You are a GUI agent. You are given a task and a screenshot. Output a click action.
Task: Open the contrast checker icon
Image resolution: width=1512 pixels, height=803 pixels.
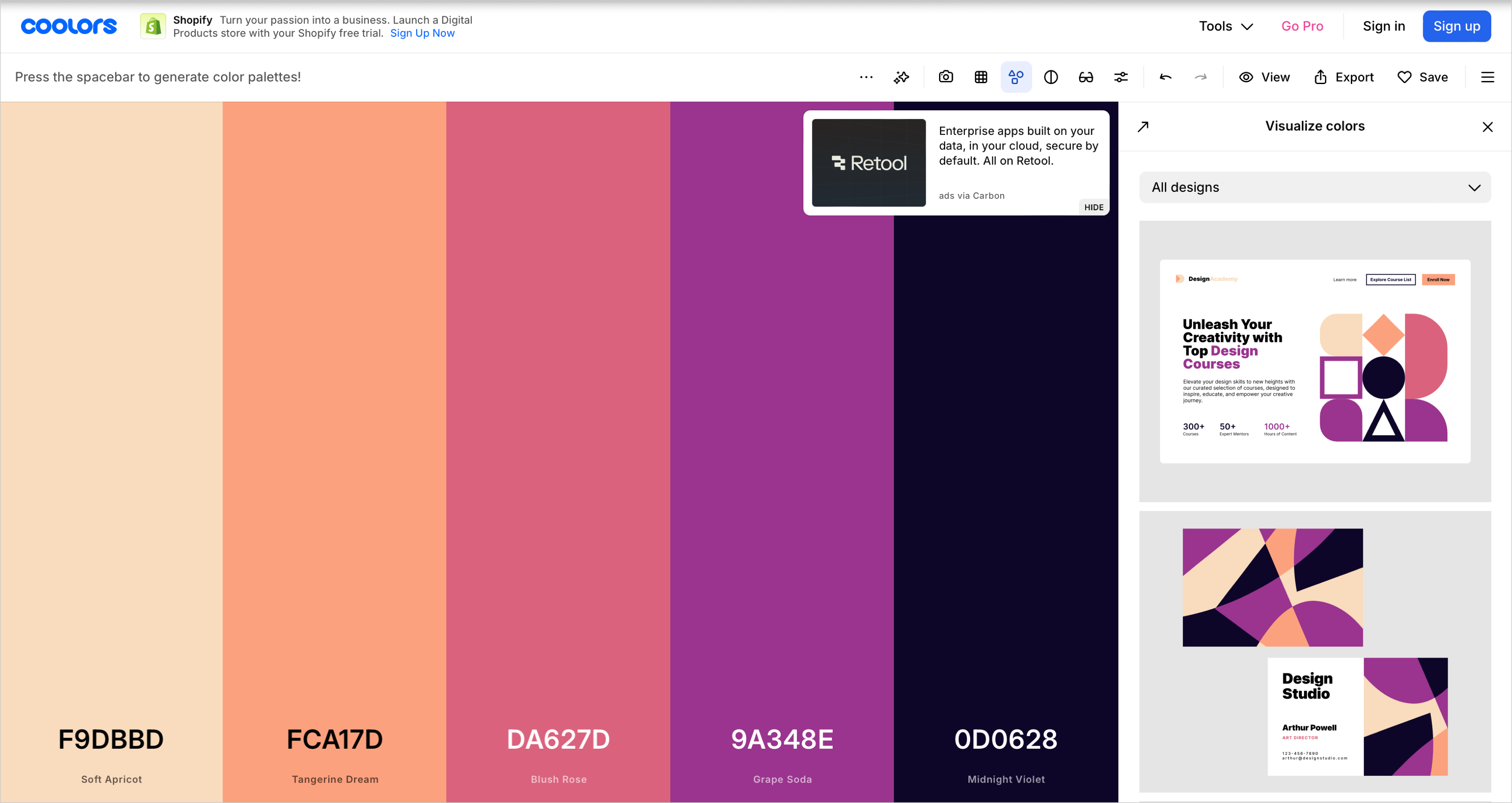[1051, 76]
